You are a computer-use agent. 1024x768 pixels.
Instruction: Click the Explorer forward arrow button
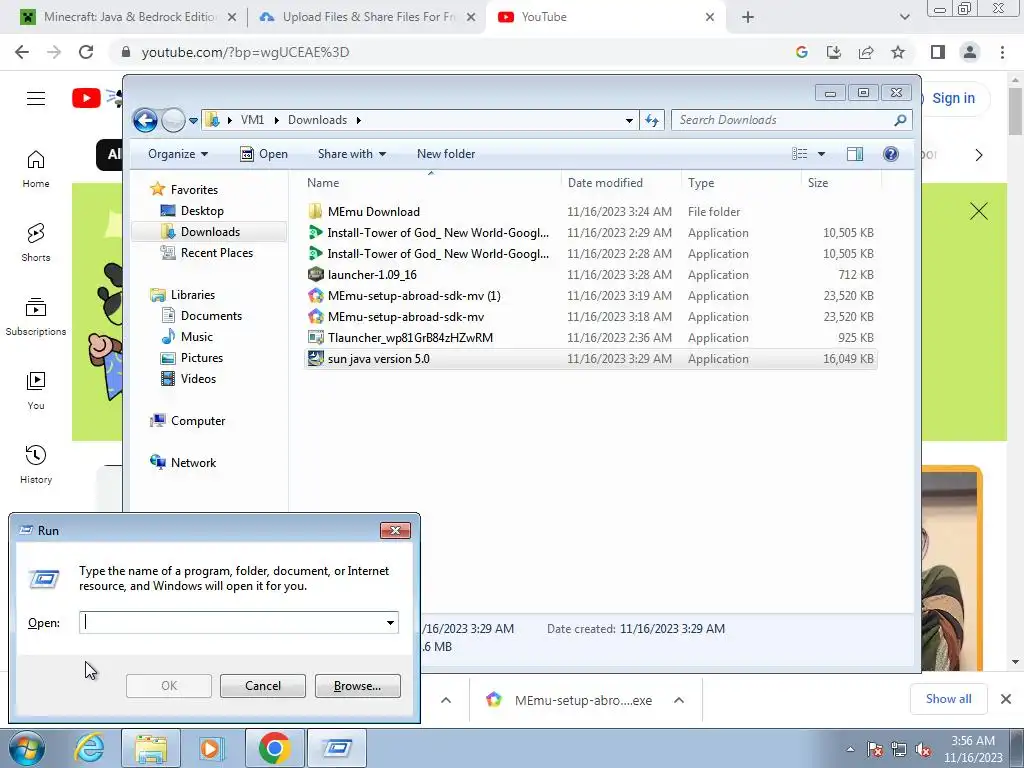[173, 120]
